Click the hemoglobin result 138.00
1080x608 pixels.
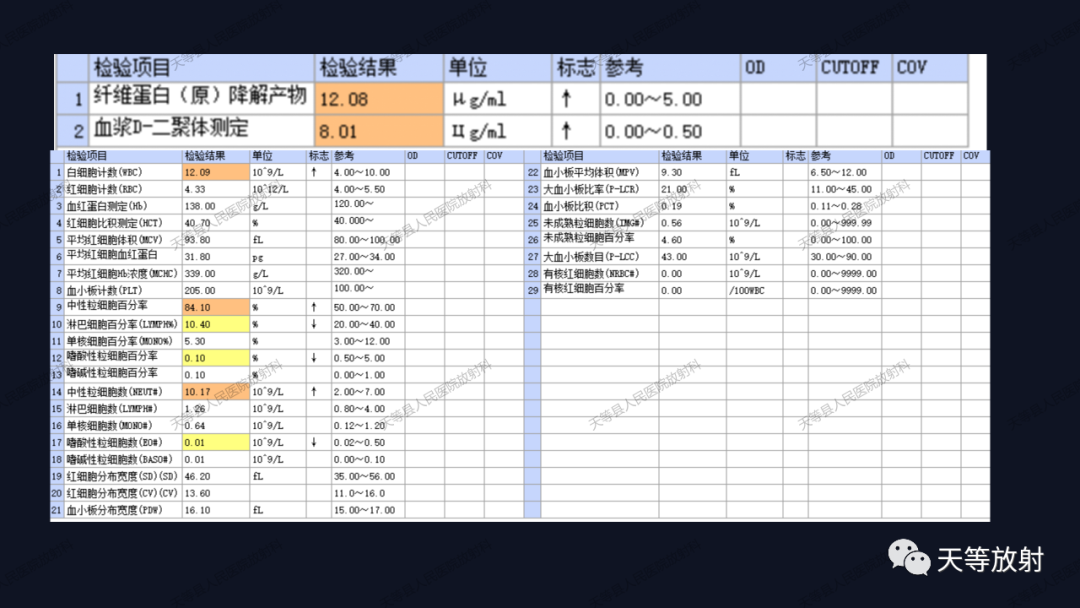[200, 206]
